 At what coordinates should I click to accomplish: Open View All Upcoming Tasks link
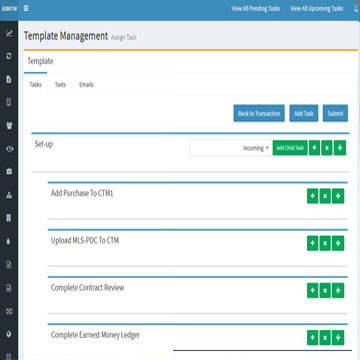coord(317,9)
